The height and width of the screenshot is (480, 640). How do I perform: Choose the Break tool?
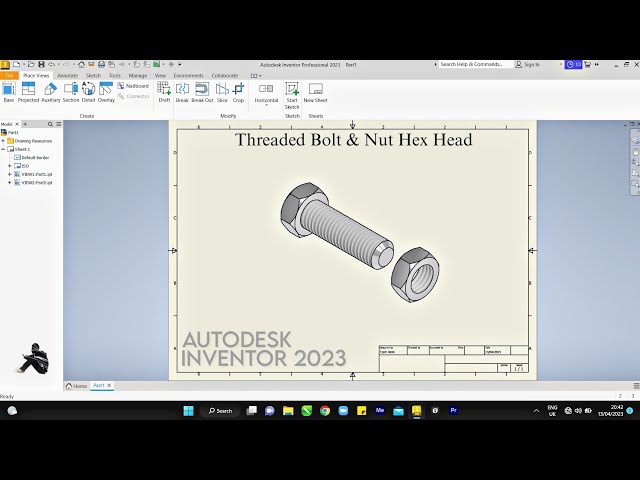click(x=182, y=92)
